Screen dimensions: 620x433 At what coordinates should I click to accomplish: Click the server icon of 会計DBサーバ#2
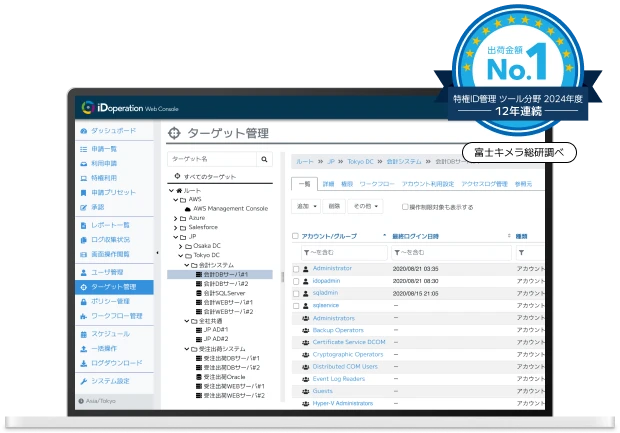199,284
